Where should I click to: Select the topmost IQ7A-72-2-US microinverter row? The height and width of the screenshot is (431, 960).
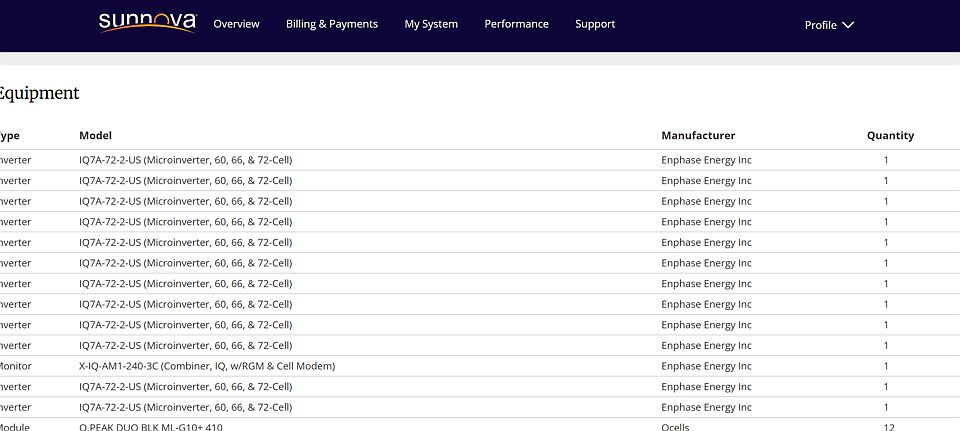186,160
